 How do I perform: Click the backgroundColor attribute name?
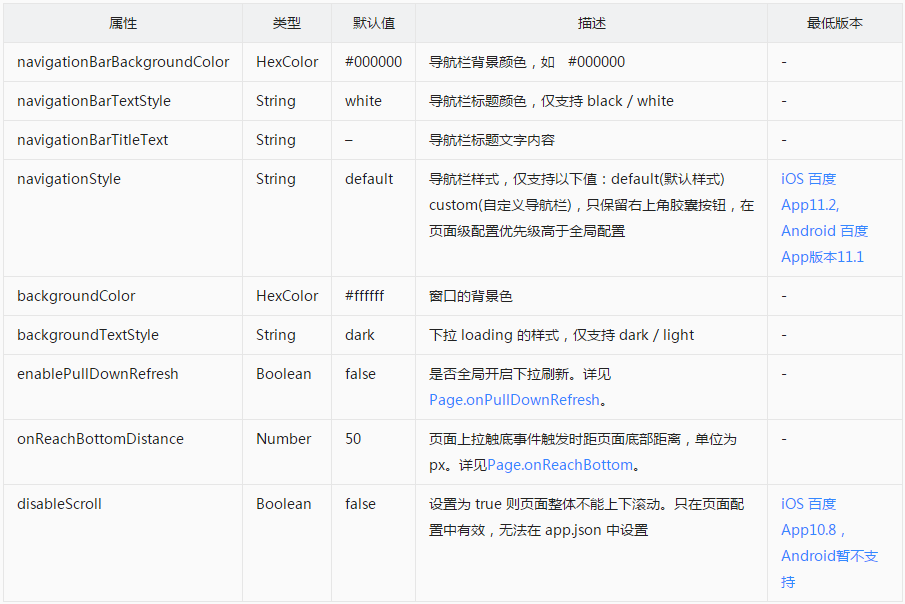pos(74,296)
